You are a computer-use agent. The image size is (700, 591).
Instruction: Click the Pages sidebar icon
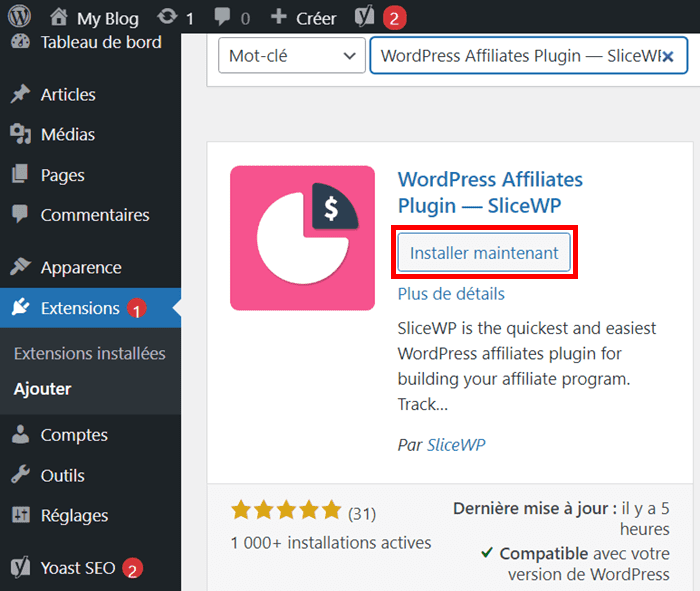20,174
